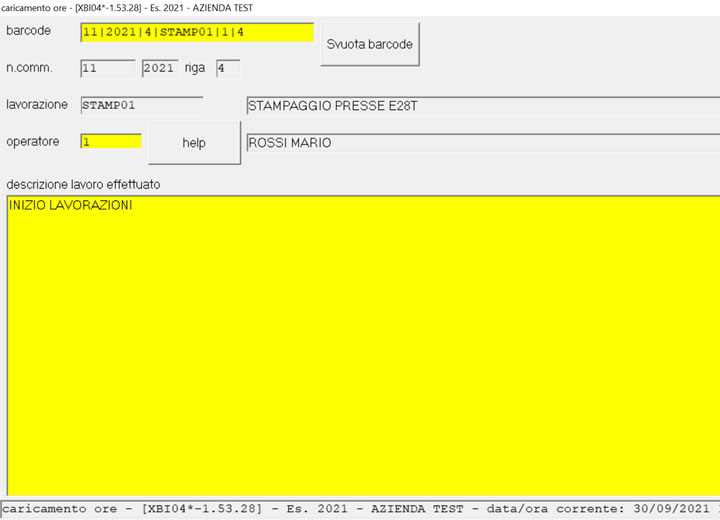This screenshot has width=720, height=520.
Task: Click the window title bar 'caricamento ore'
Action: click(x=126, y=8)
